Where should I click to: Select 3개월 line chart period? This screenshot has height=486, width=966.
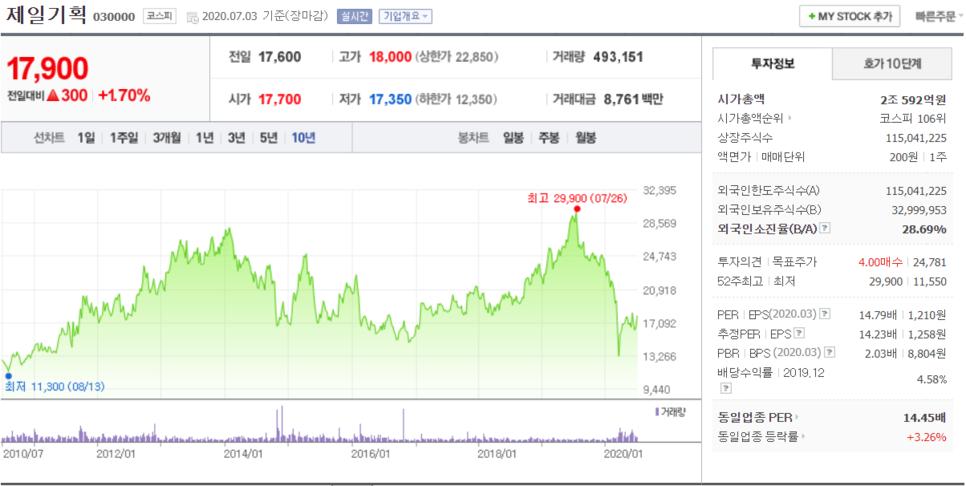pyautogui.click(x=166, y=138)
